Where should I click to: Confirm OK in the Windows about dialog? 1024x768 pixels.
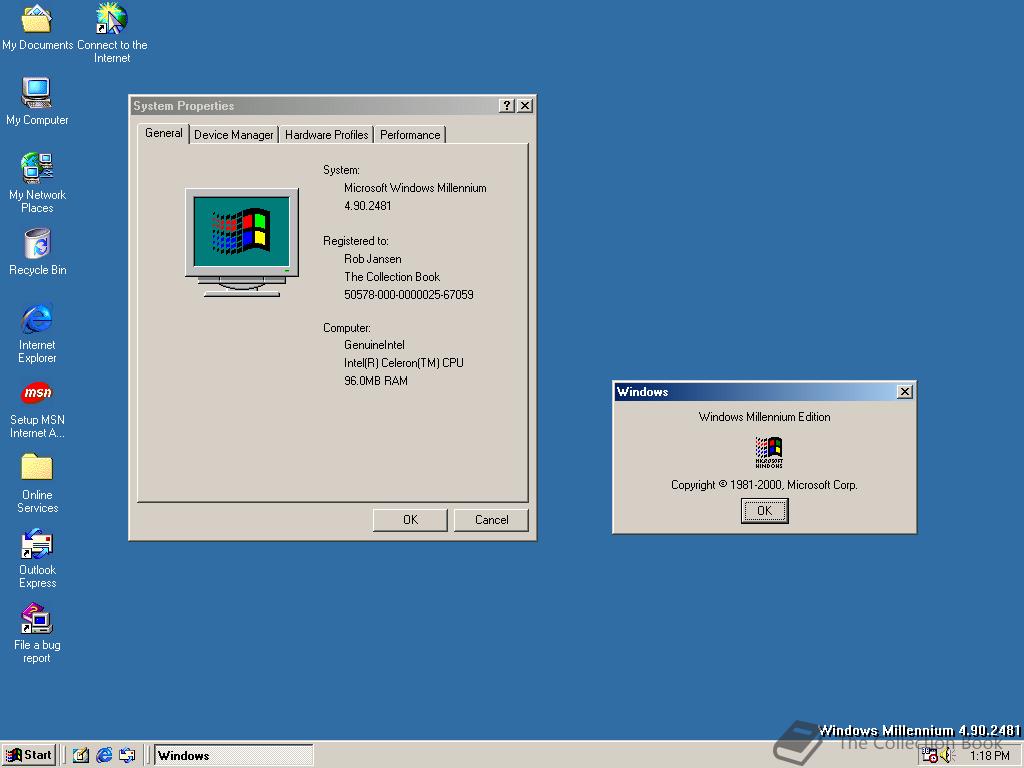pyautogui.click(x=764, y=511)
